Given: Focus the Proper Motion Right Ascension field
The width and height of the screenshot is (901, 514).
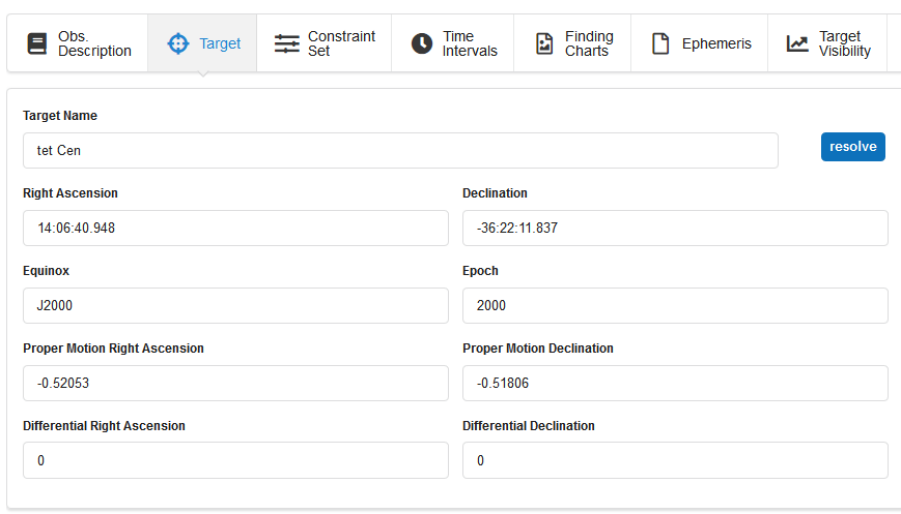Looking at the screenshot, I should click(235, 383).
